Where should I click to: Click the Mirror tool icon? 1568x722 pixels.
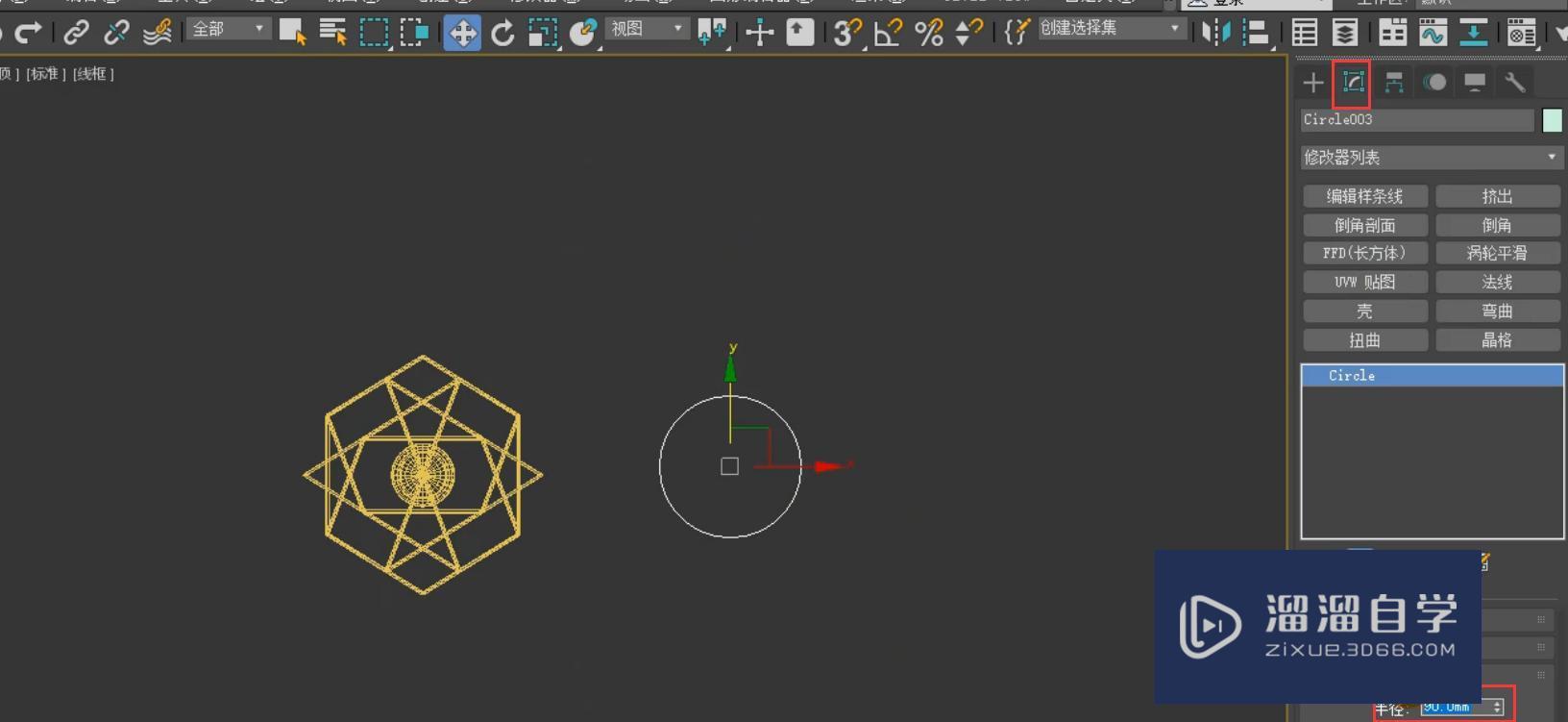pos(1215,33)
